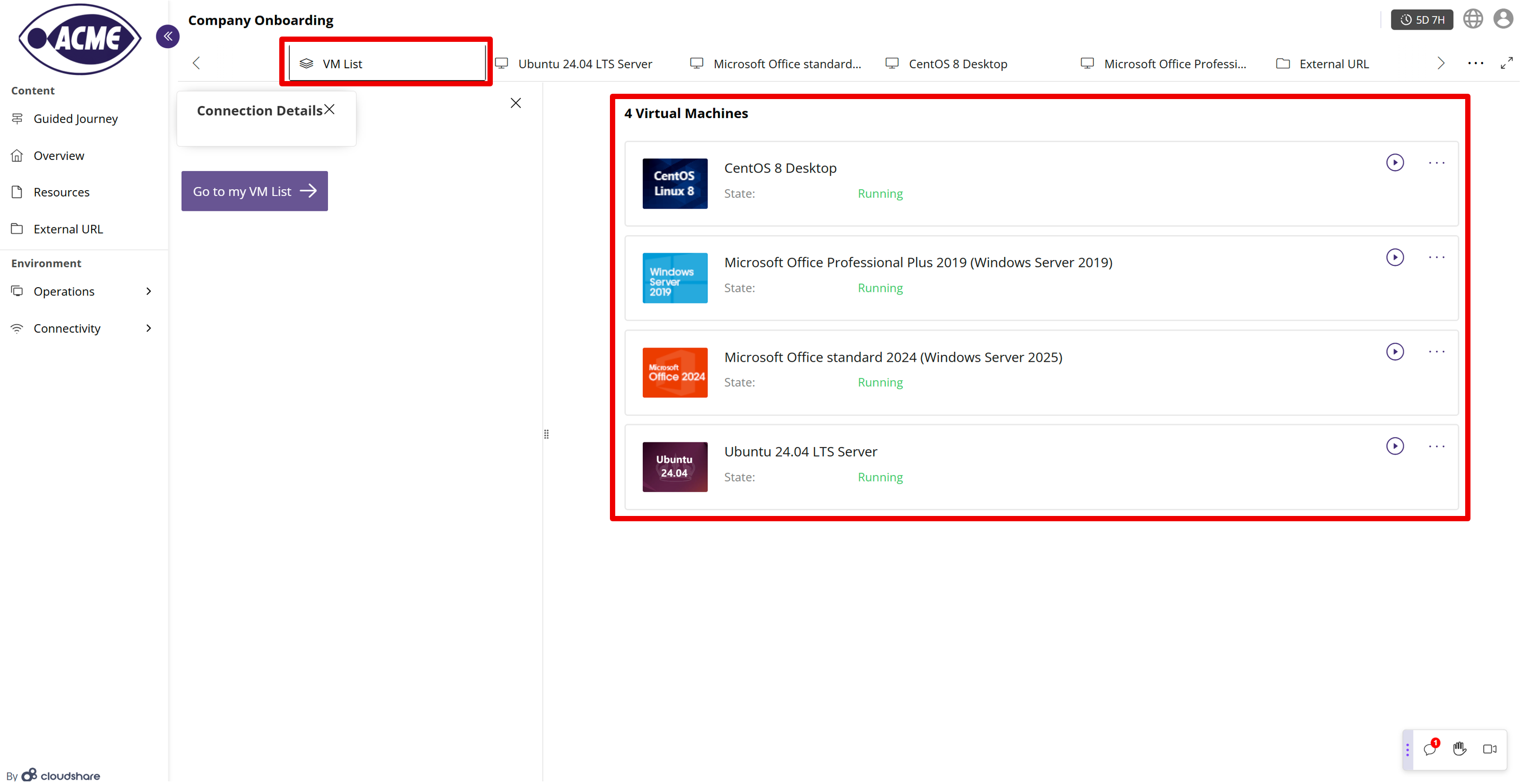Collapse the left sidebar with double-chevron

click(167, 36)
